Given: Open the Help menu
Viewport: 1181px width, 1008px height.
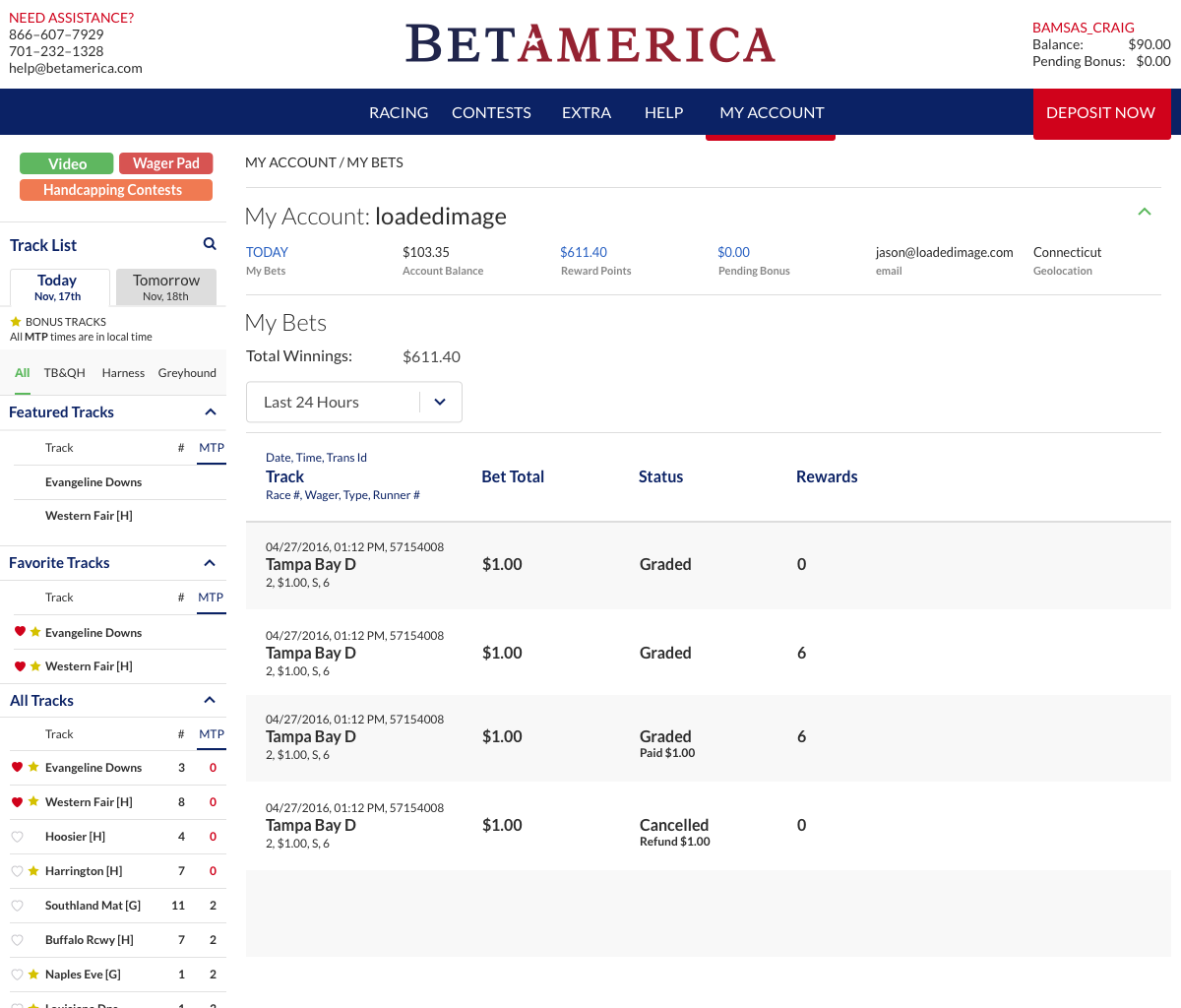Looking at the screenshot, I should coord(664,112).
